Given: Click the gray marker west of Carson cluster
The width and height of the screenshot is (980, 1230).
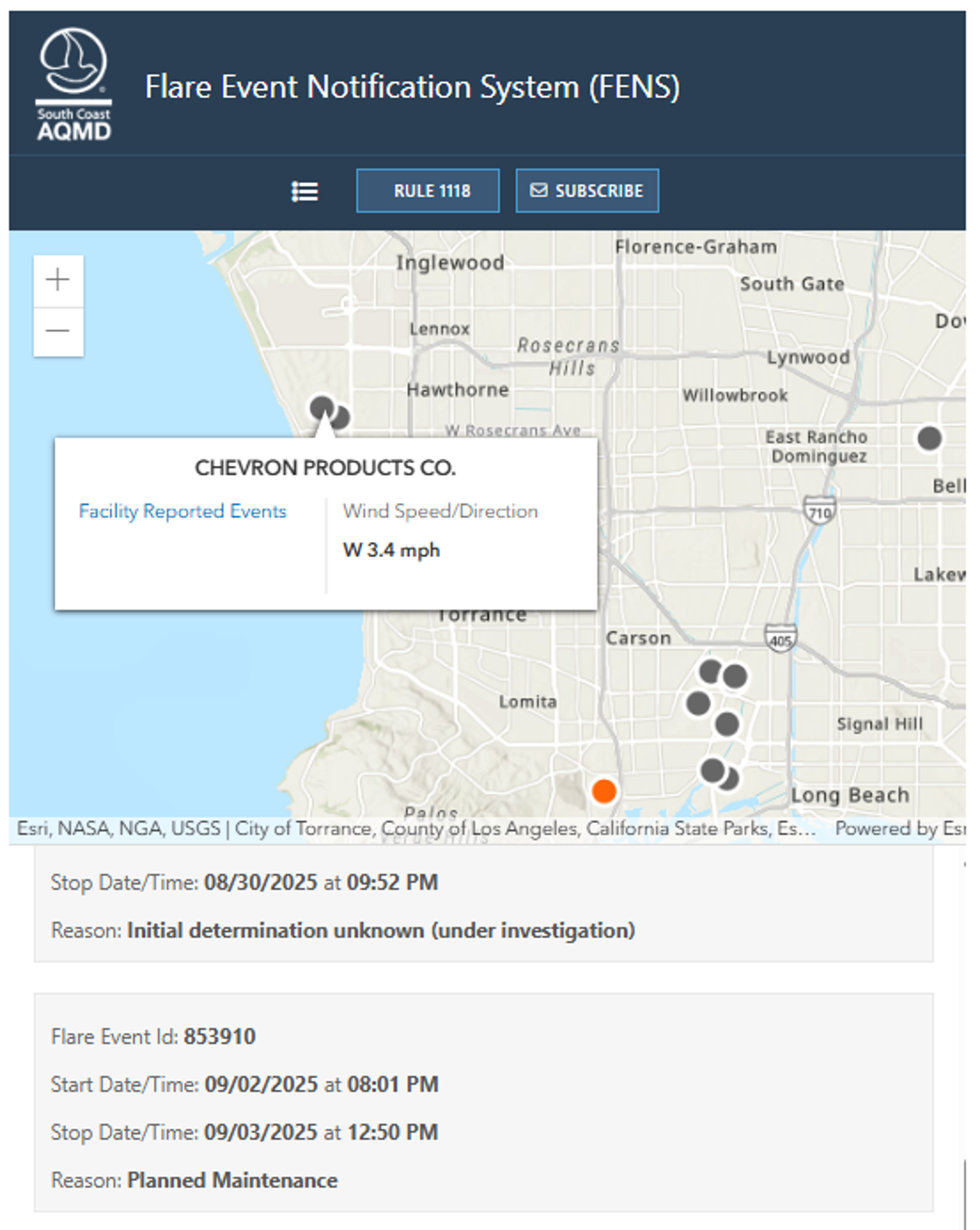Looking at the screenshot, I should 698,703.
